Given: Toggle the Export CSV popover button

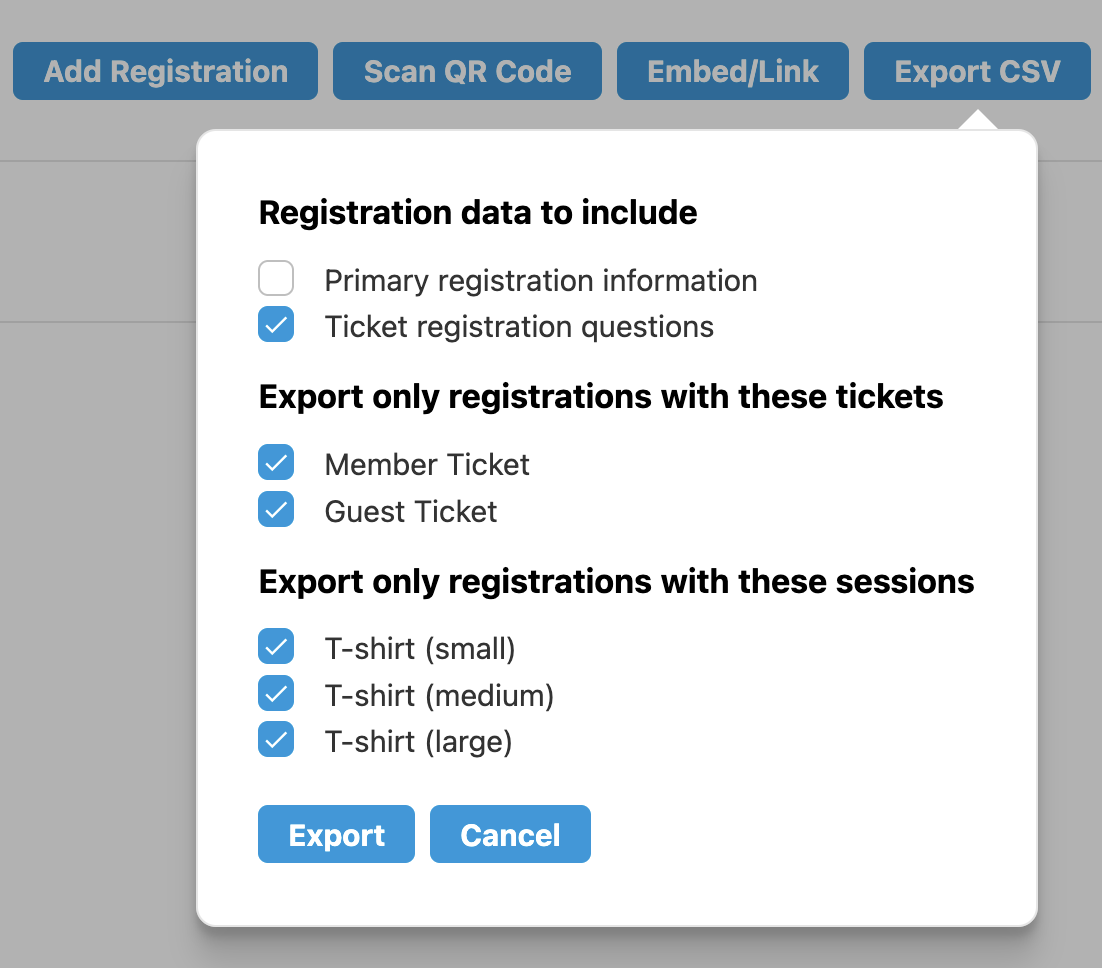Looking at the screenshot, I should (x=977, y=71).
